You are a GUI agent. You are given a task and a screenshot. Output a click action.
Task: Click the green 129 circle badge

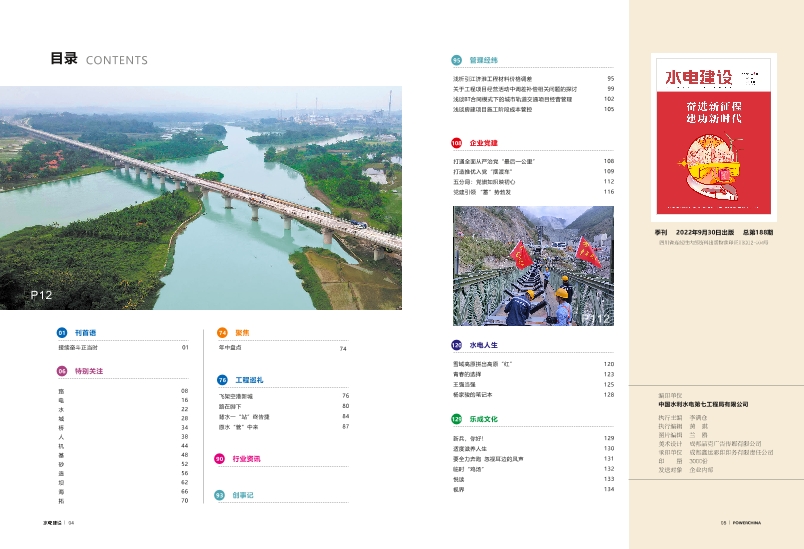pos(456,419)
